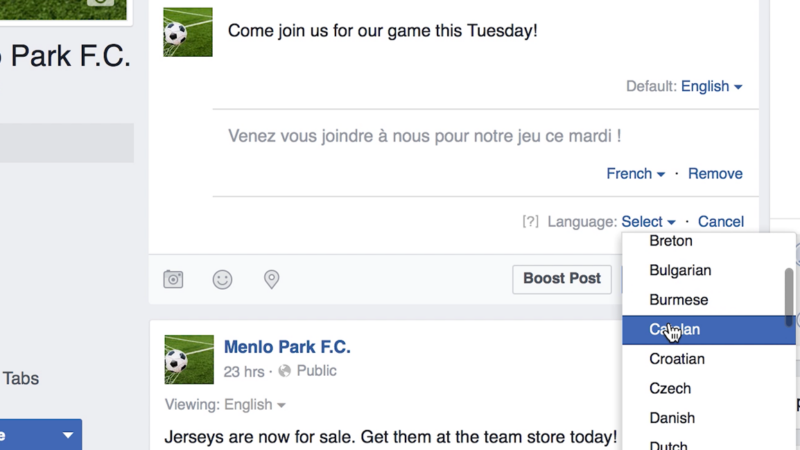Pick Croatian from the language menu
Viewport: 800px width, 450px height.
tap(677, 359)
